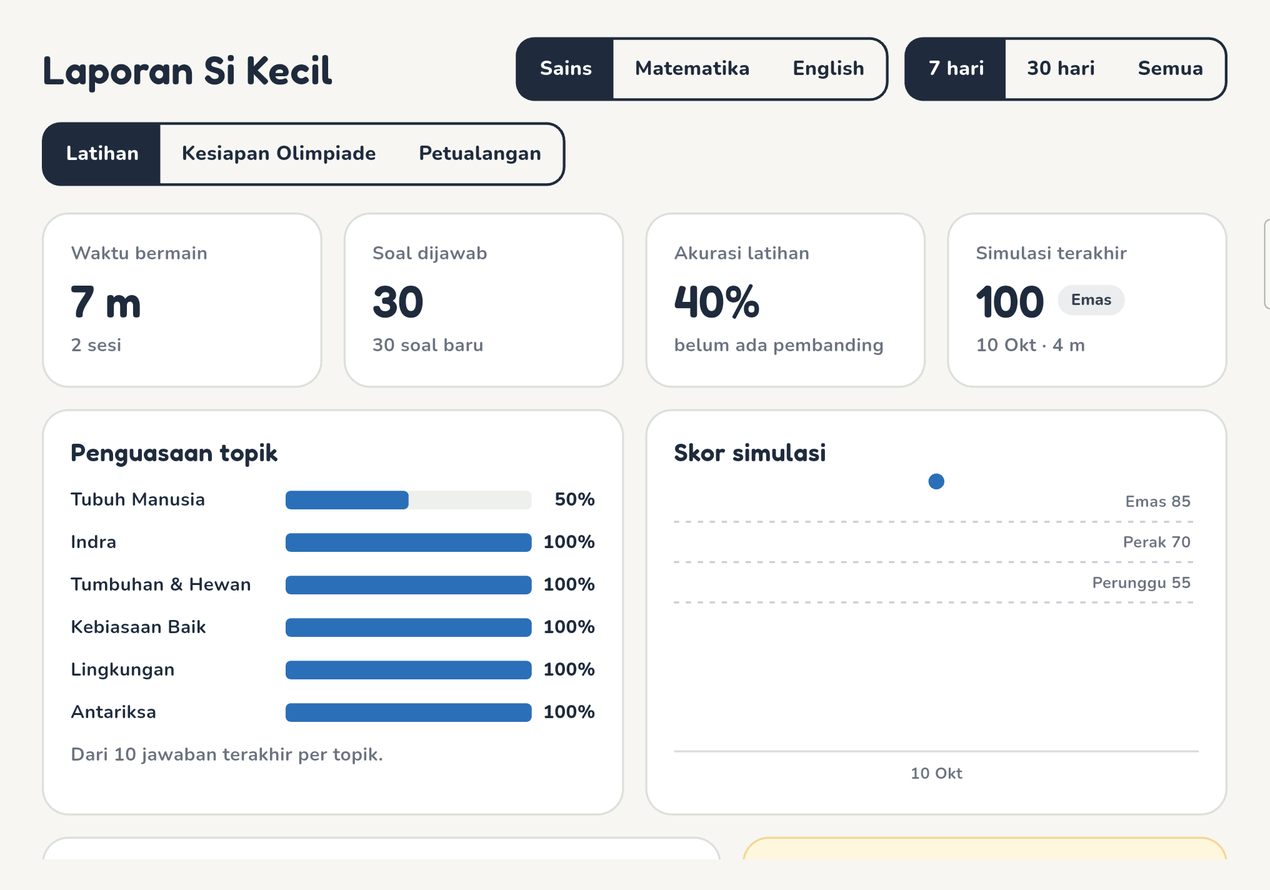Click the Laporan Si Kecil heading

click(187, 72)
